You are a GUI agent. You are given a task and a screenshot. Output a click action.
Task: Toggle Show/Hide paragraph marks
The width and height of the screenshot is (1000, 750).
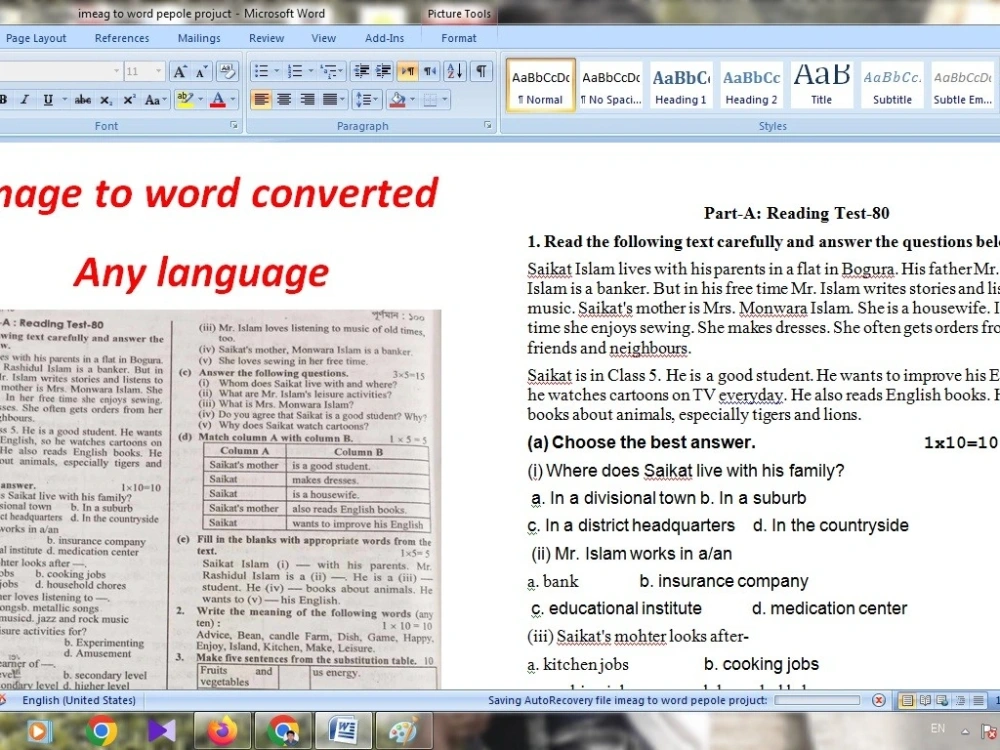point(482,71)
